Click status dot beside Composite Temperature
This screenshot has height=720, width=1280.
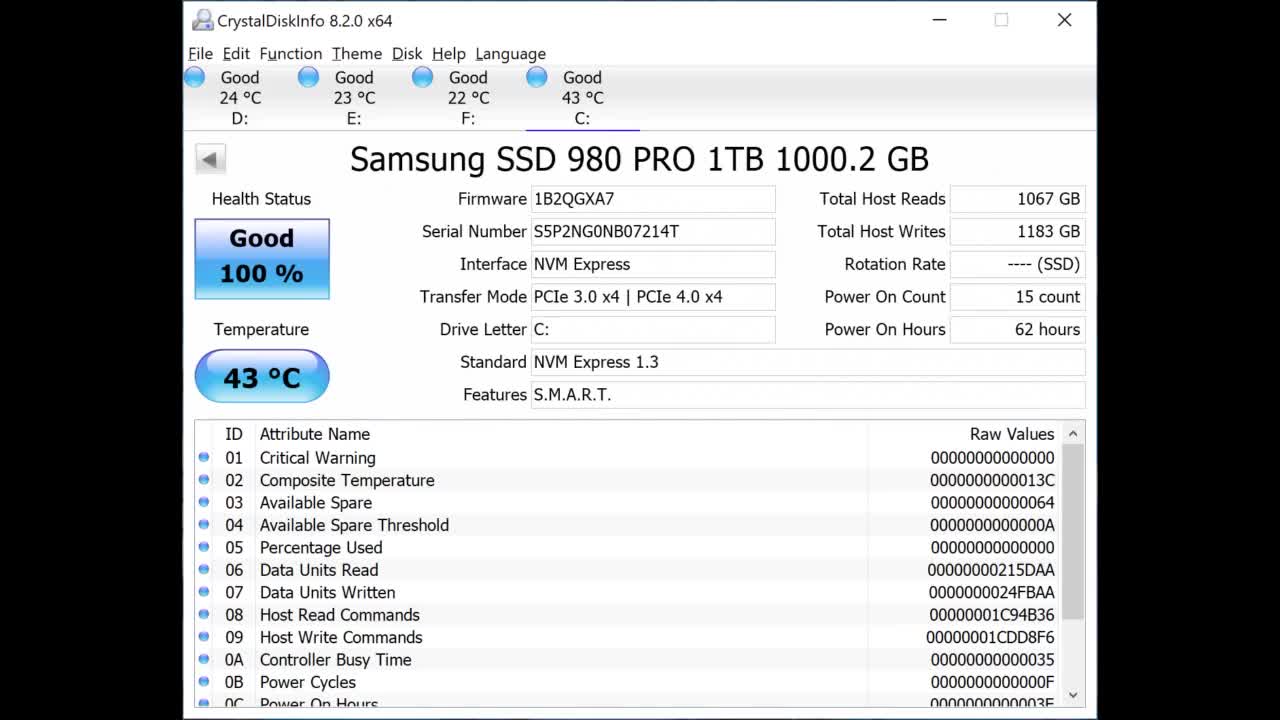(x=204, y=480)
